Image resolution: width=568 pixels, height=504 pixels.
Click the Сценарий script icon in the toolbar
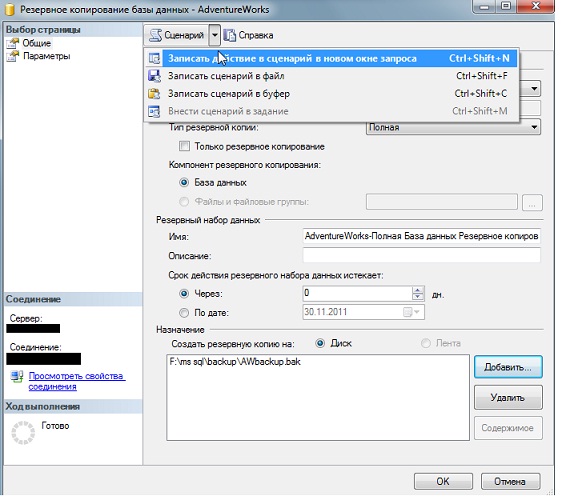point(156,35)
